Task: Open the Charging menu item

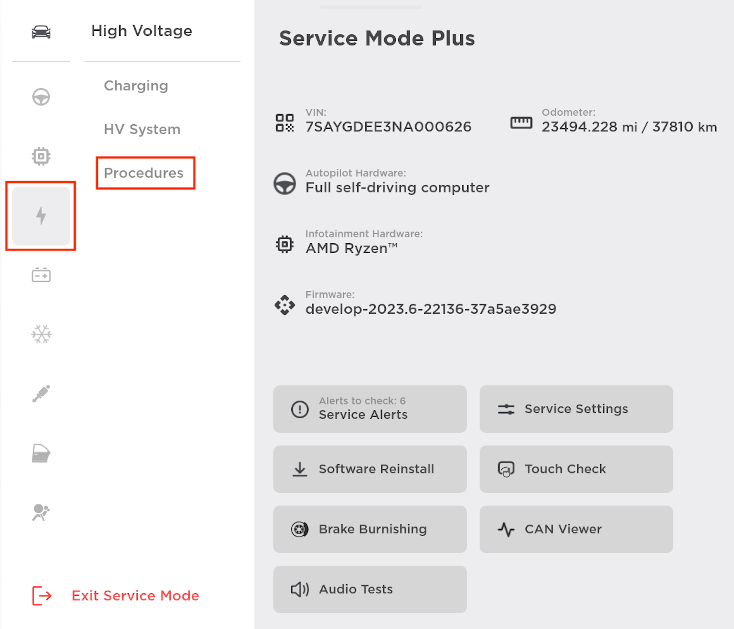Action: pyautogui.click(x=136, y=86)
